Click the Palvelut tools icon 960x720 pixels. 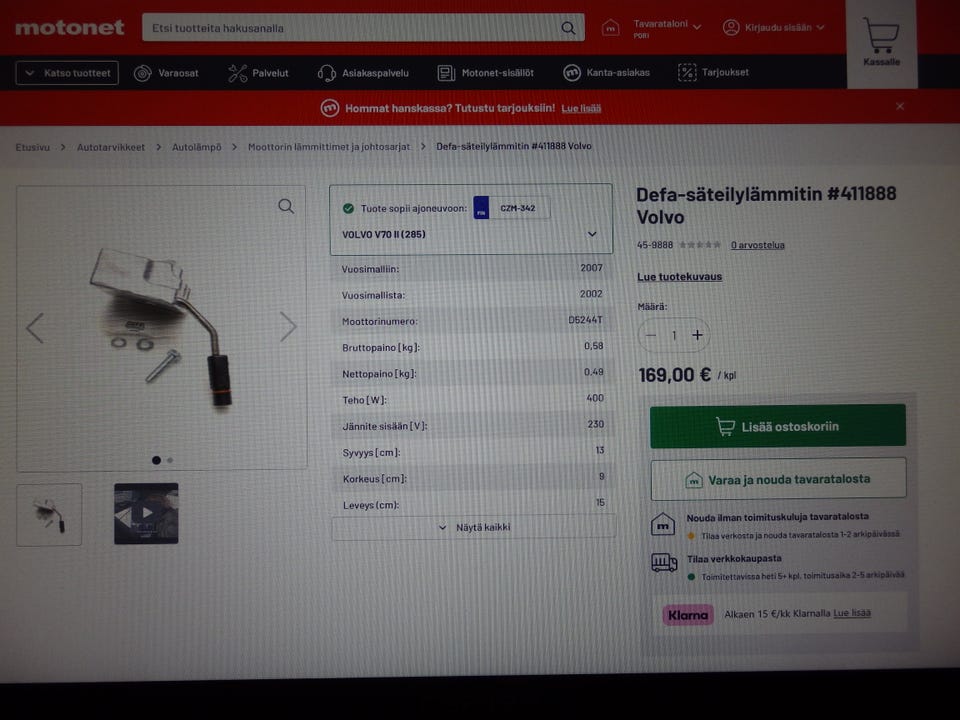tap(238, 73)
